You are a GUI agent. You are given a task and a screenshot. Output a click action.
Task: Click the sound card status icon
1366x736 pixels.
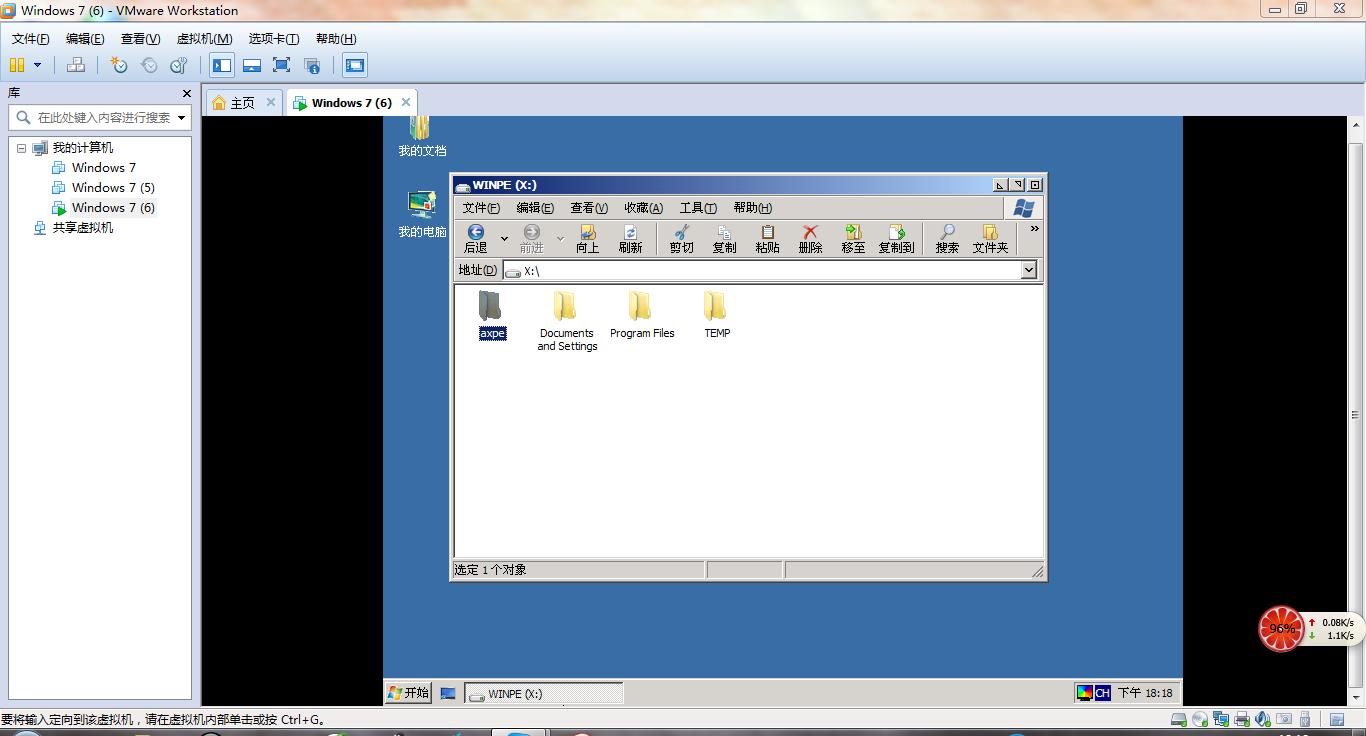coord(1262,719)
